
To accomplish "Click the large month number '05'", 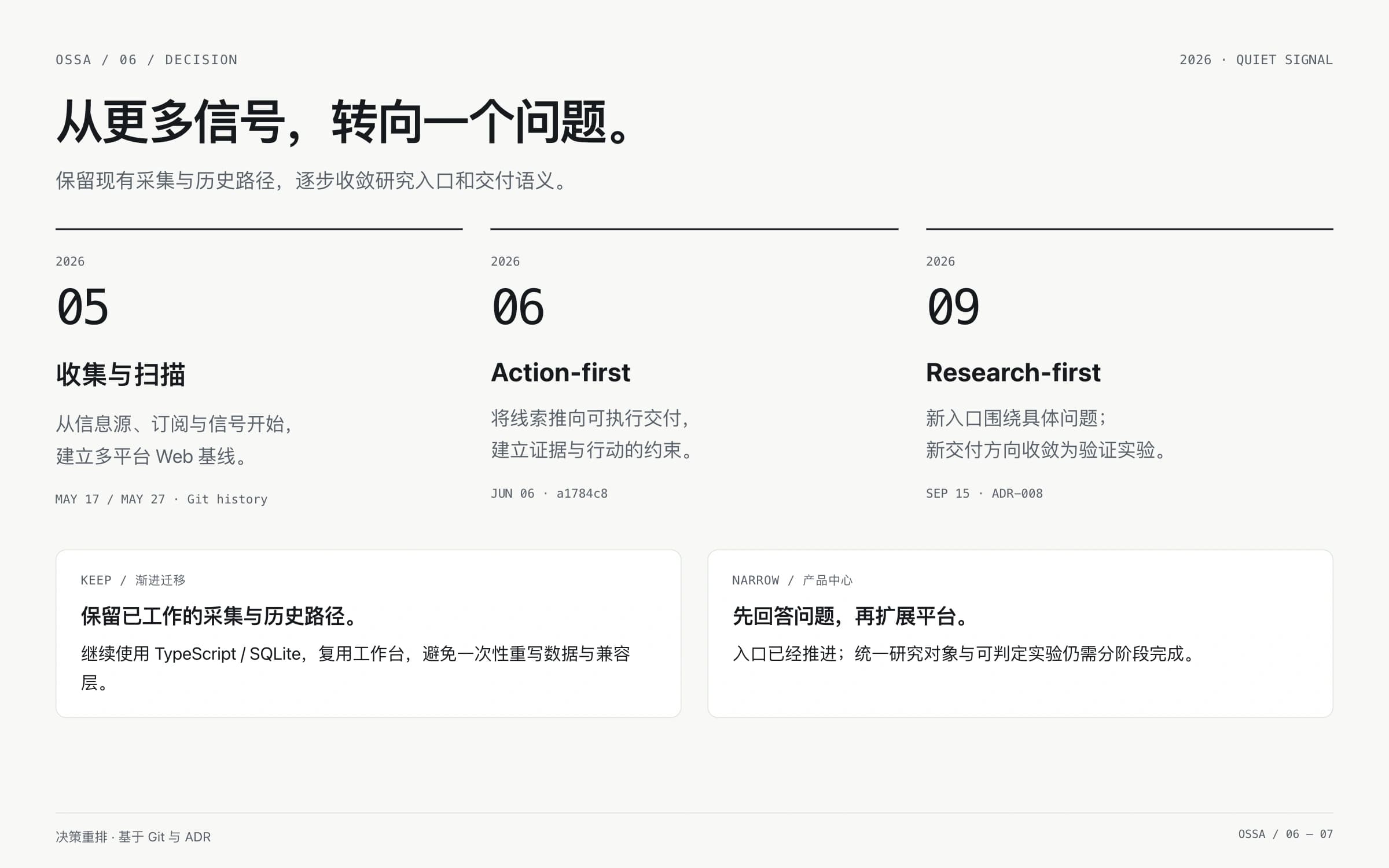I will pyautogui.click(x=83, y=307).
